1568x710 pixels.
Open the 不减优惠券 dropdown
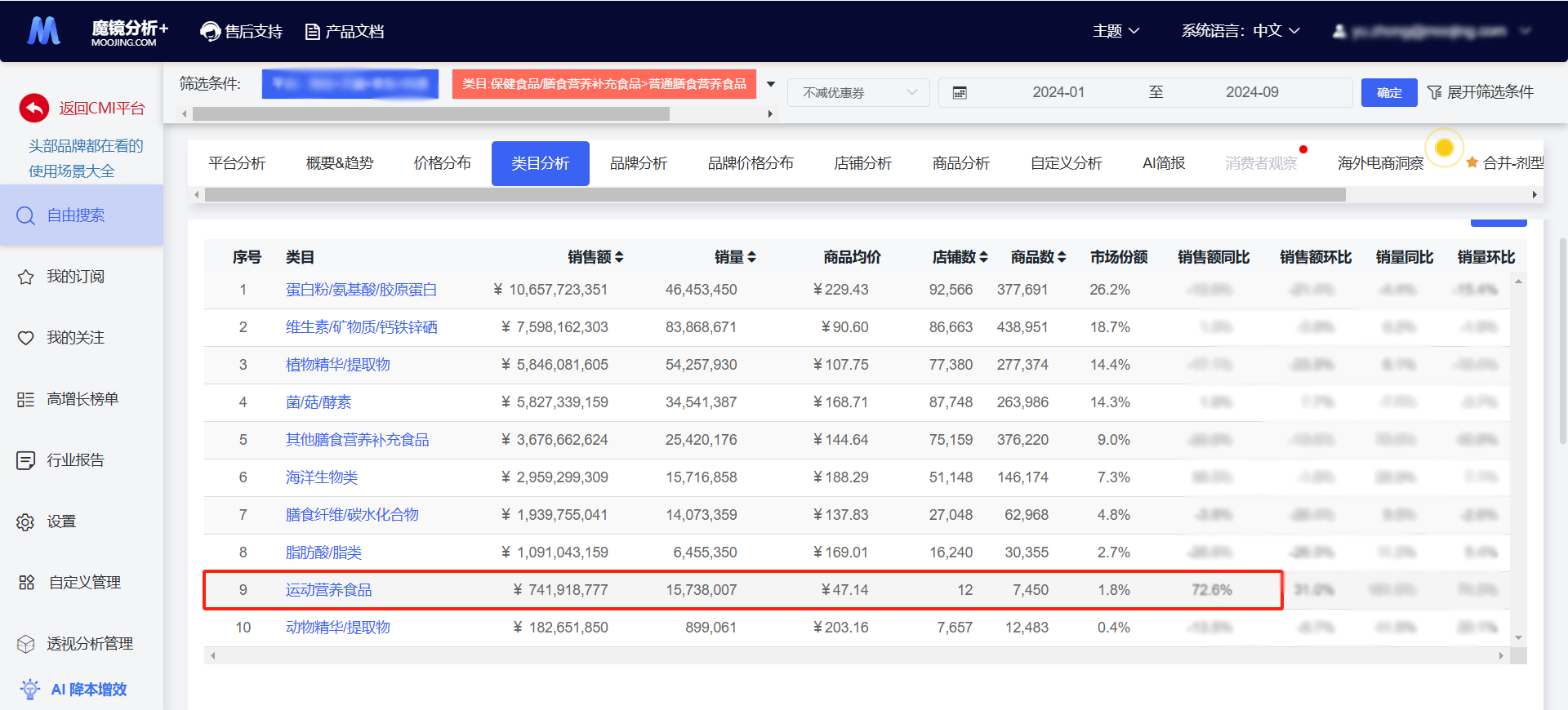858,92
